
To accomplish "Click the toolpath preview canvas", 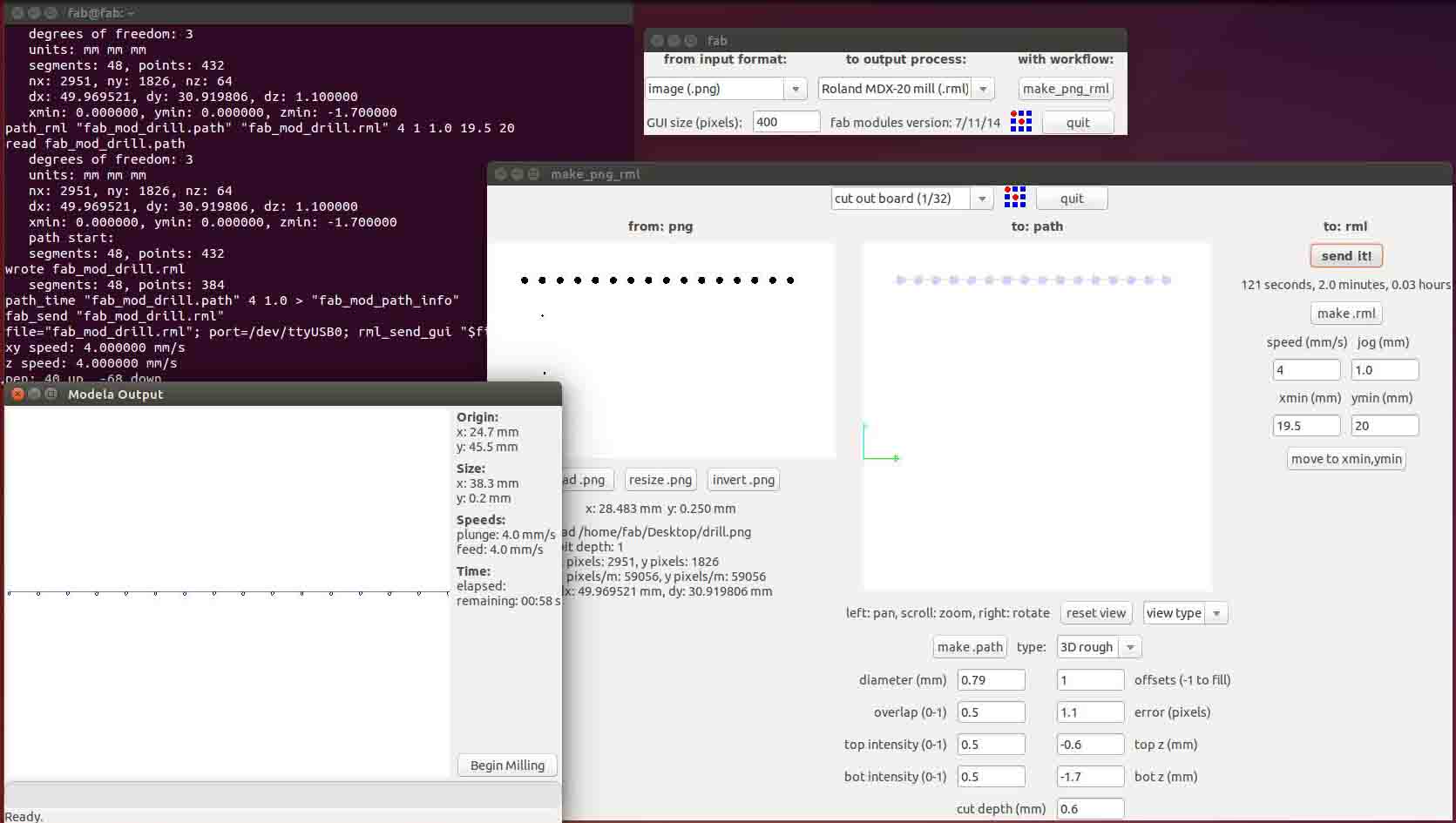I will tap(1037, 417).
